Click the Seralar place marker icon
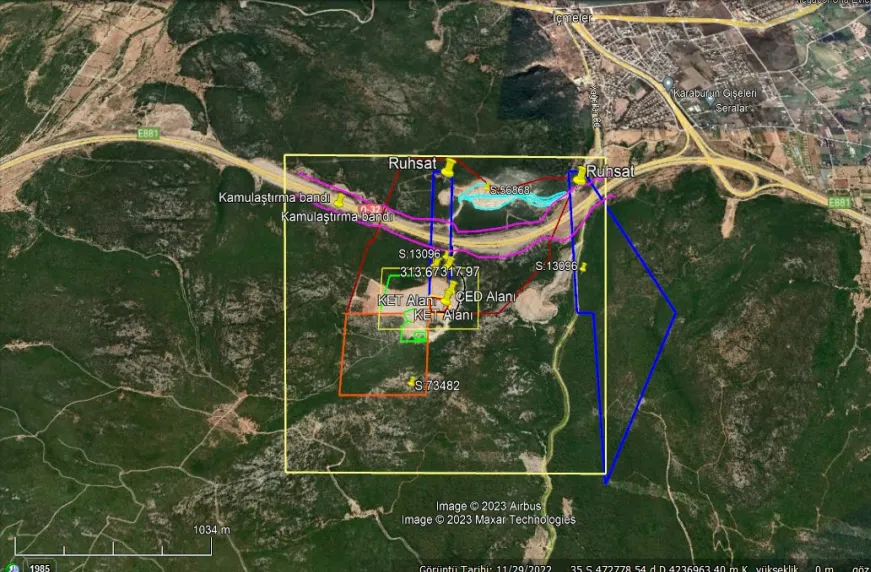 point(710,101)
